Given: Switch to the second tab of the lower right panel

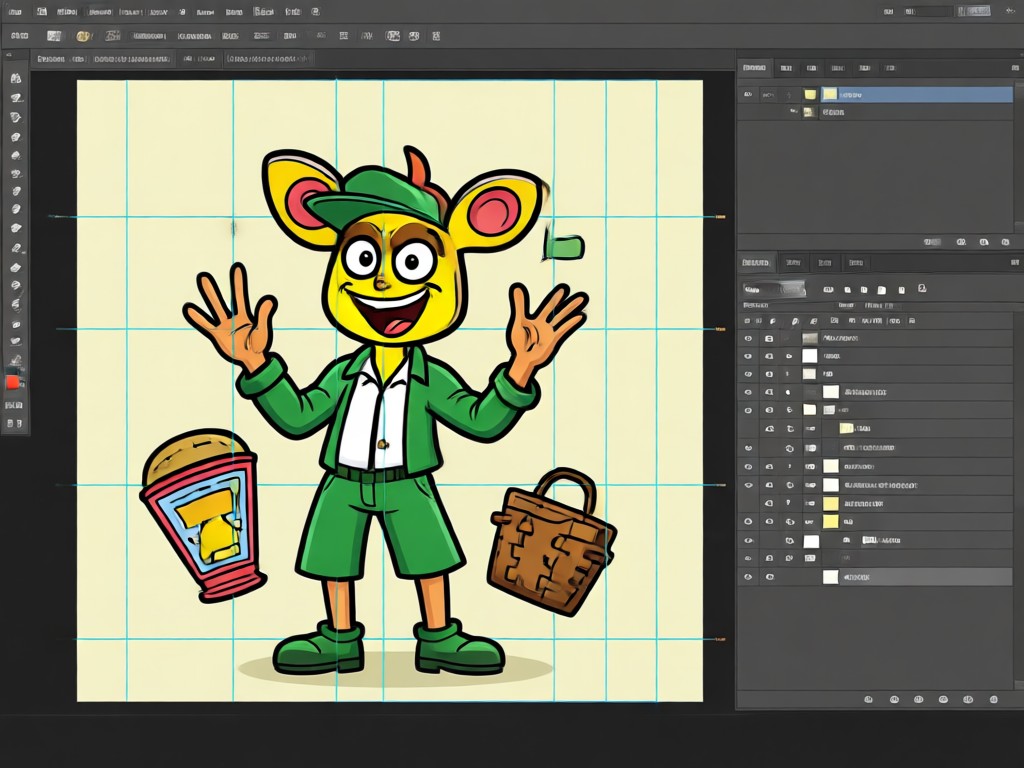Looking at the screenshot, I should coord(793,263).
